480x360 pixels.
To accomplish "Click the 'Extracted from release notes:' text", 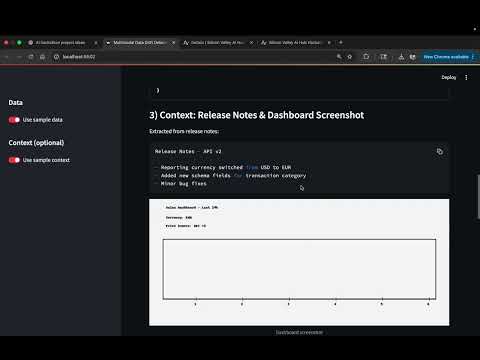I will pyautogui.click(x=184, y=131).
